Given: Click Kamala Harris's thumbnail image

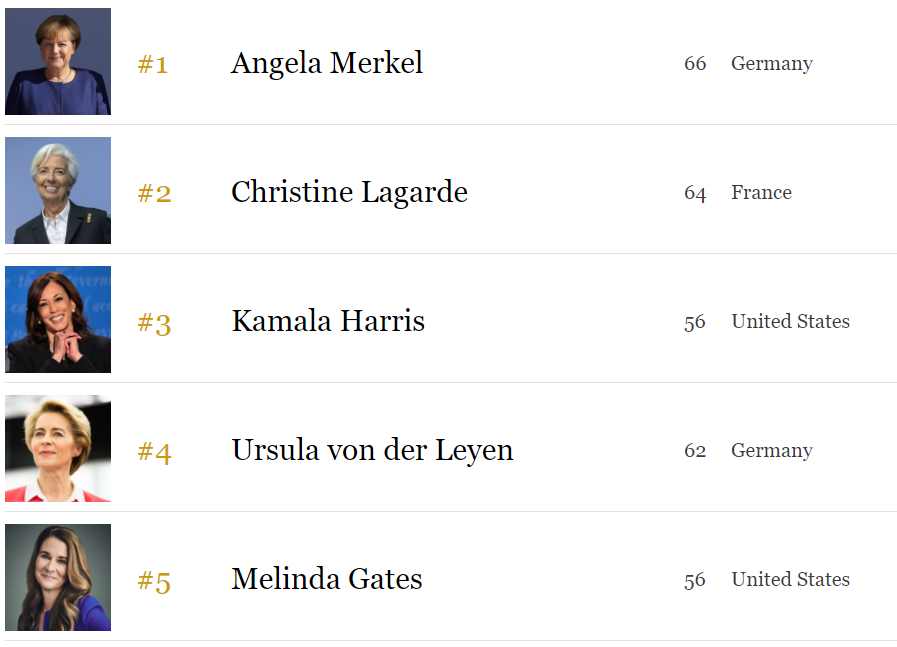Looking at the screenshot, I should 58,319.
